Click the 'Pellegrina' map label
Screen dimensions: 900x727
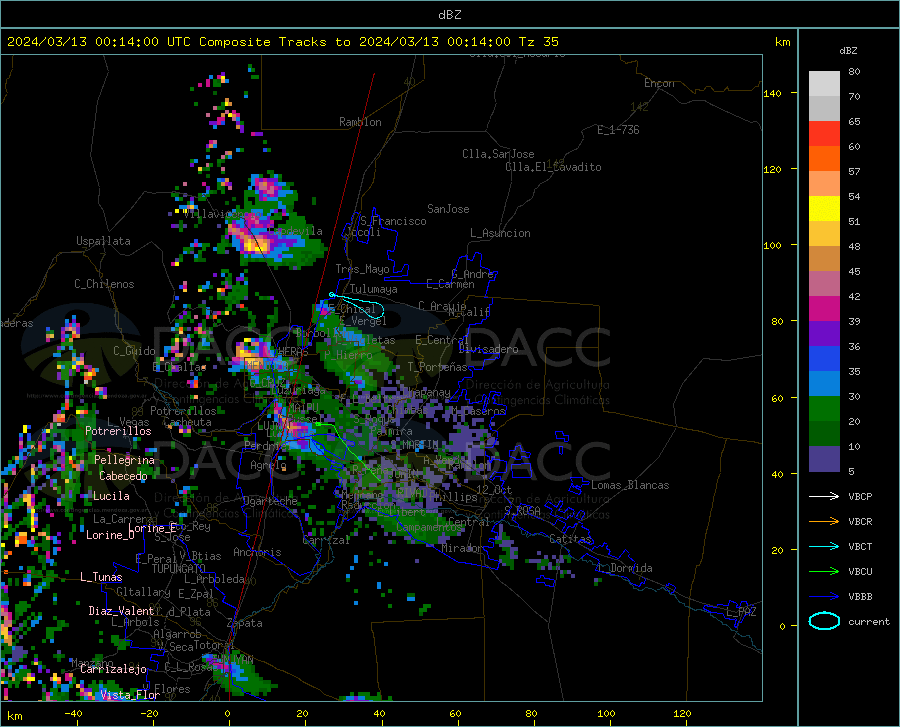(x=125, y=460)
